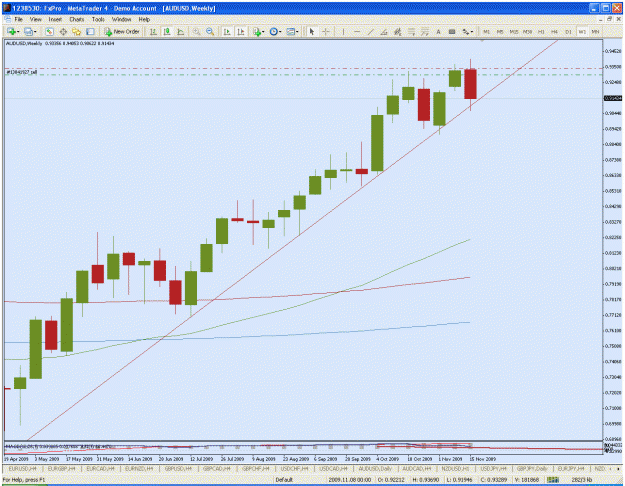Expand the Profiles dropdown arrow
The height and width of the screenshot is (486, 625).
(35, 32)
